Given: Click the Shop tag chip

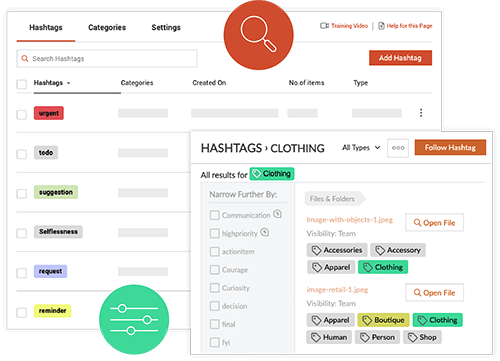Looking at the screenshot, I should click(x=422, y=337).
